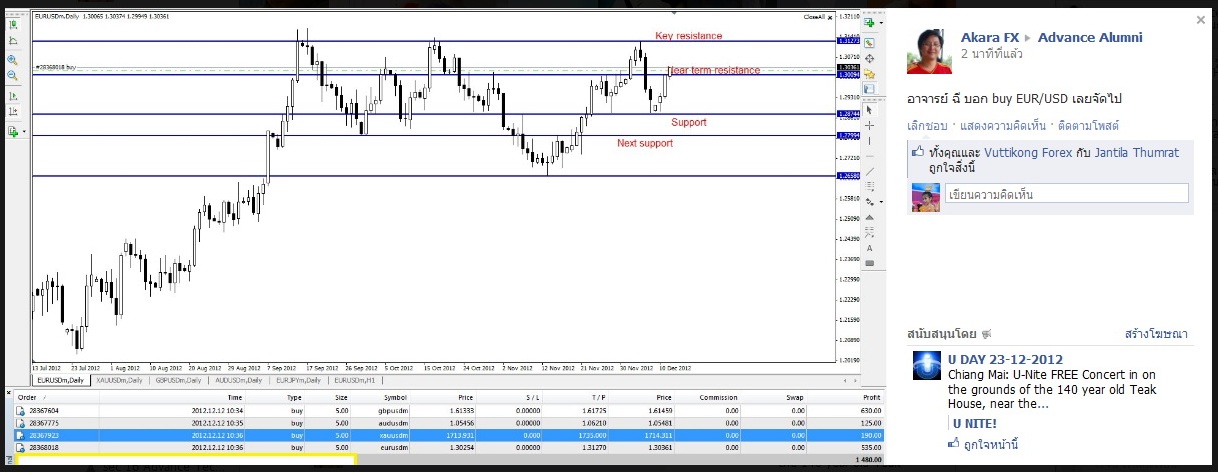The width and height of the screenshot is (1218, 472).
Task: Click สร้างโฆษณา create ad link
Action: pos(1156,334)
